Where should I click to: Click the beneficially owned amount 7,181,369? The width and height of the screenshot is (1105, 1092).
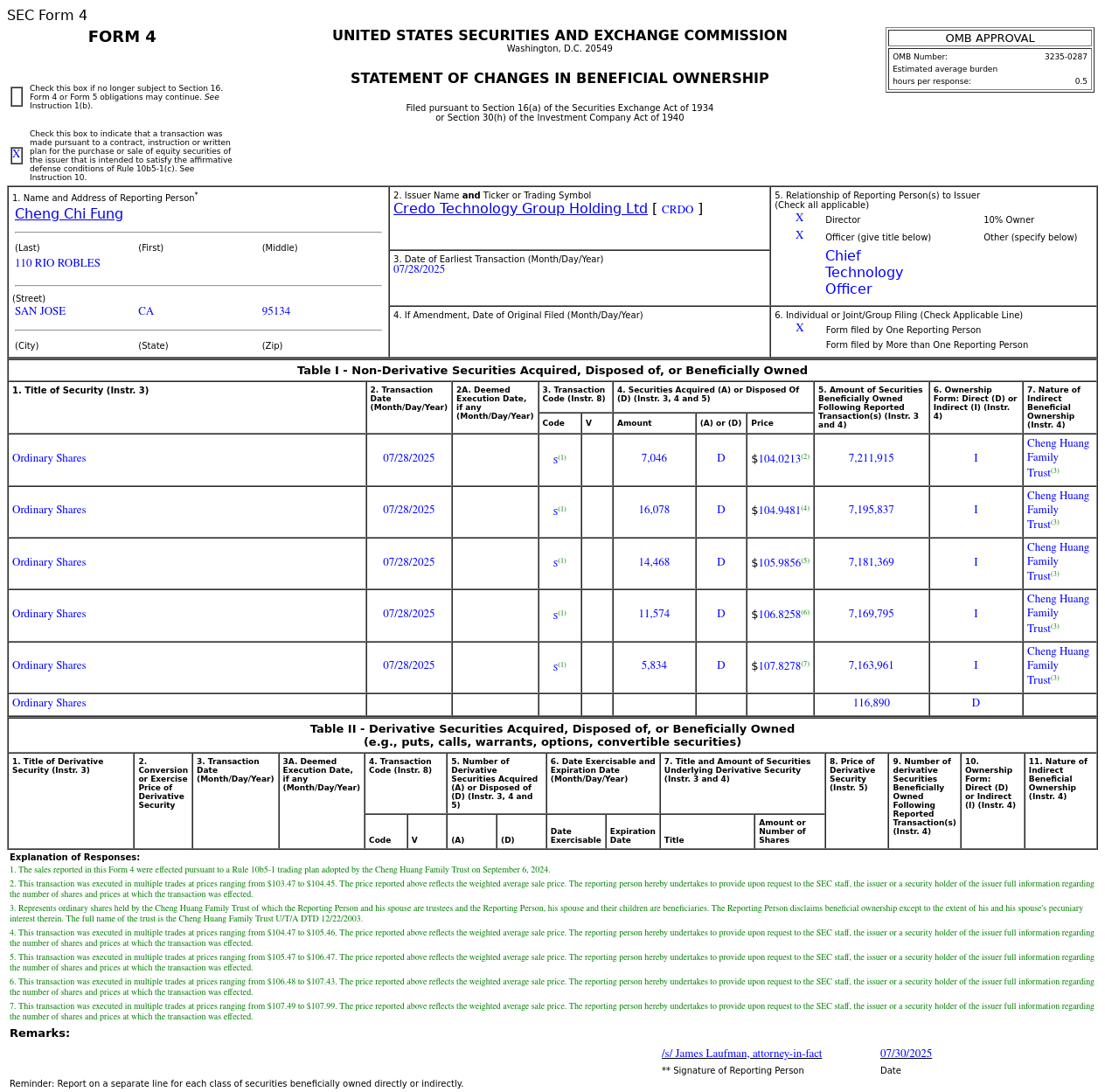[871, 562]
